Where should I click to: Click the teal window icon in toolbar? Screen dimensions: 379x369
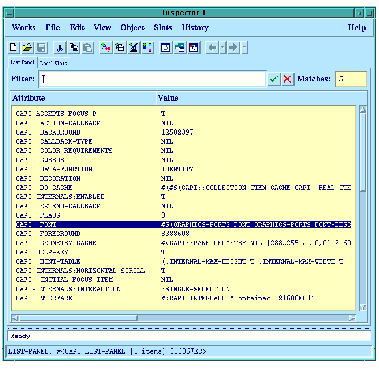(180, 47)
